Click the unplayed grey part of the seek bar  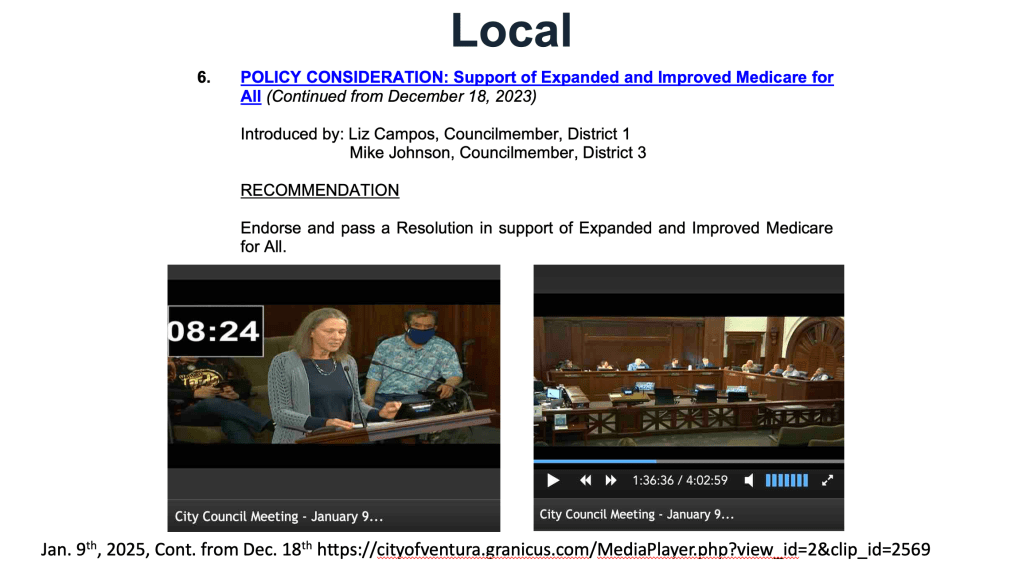(750, 462)
